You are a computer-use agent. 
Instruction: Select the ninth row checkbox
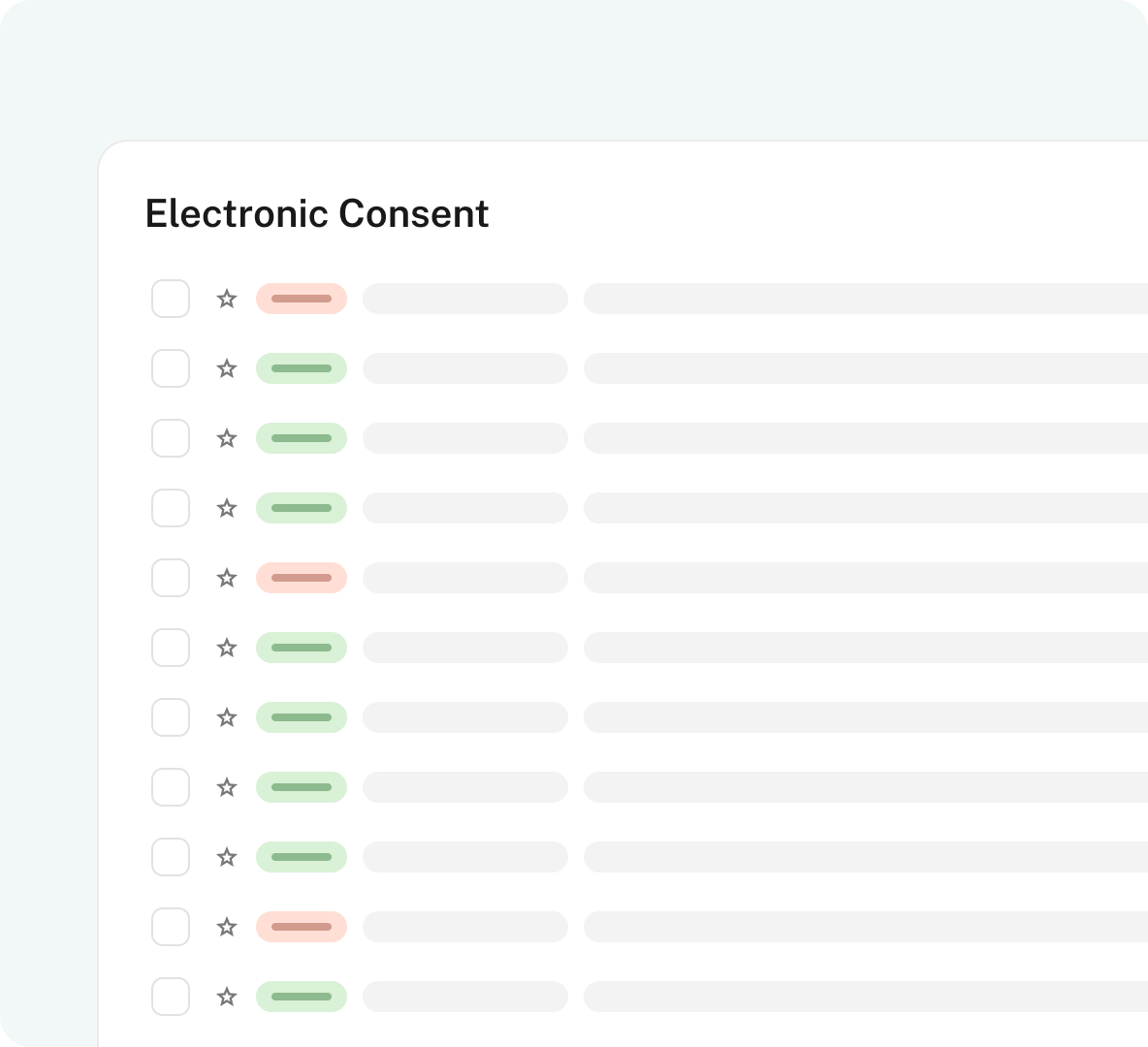click(171, 857)
